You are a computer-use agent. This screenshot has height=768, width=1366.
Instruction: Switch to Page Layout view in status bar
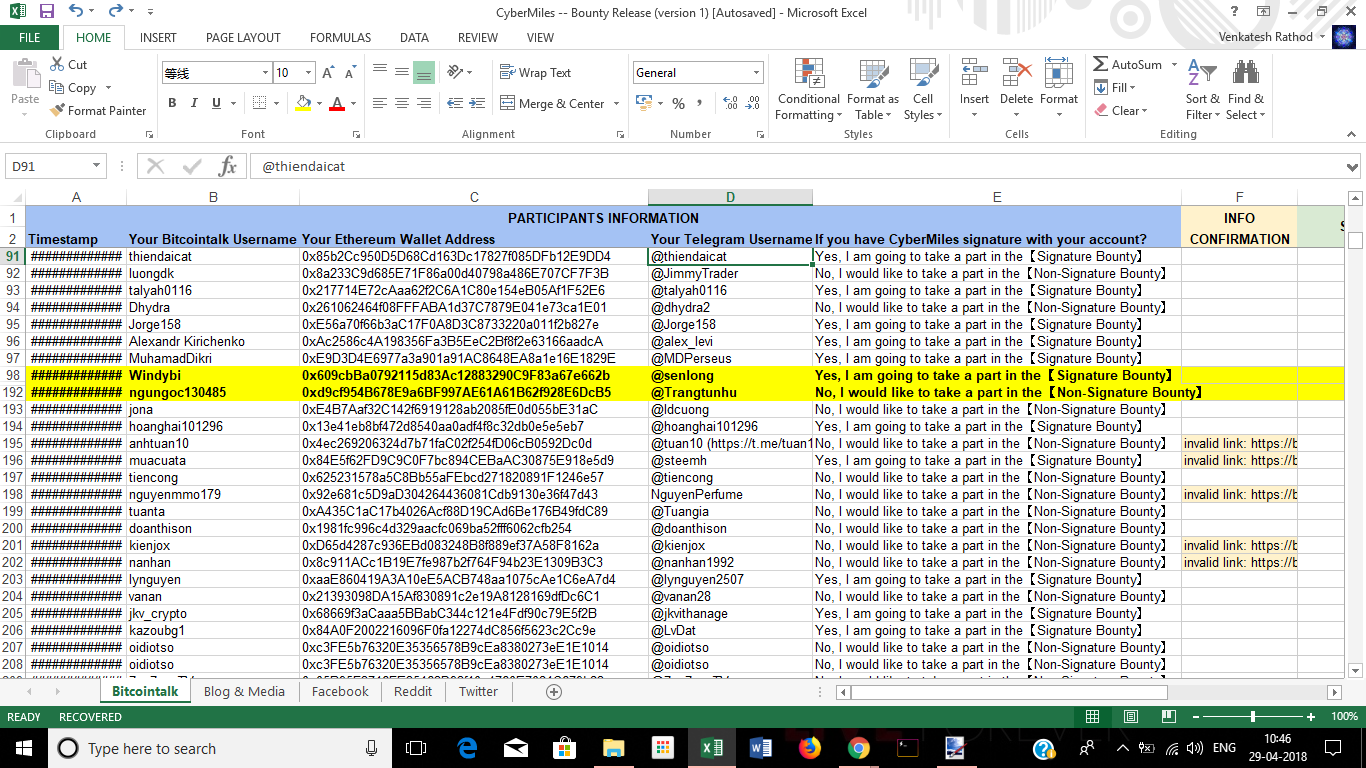1130,717
